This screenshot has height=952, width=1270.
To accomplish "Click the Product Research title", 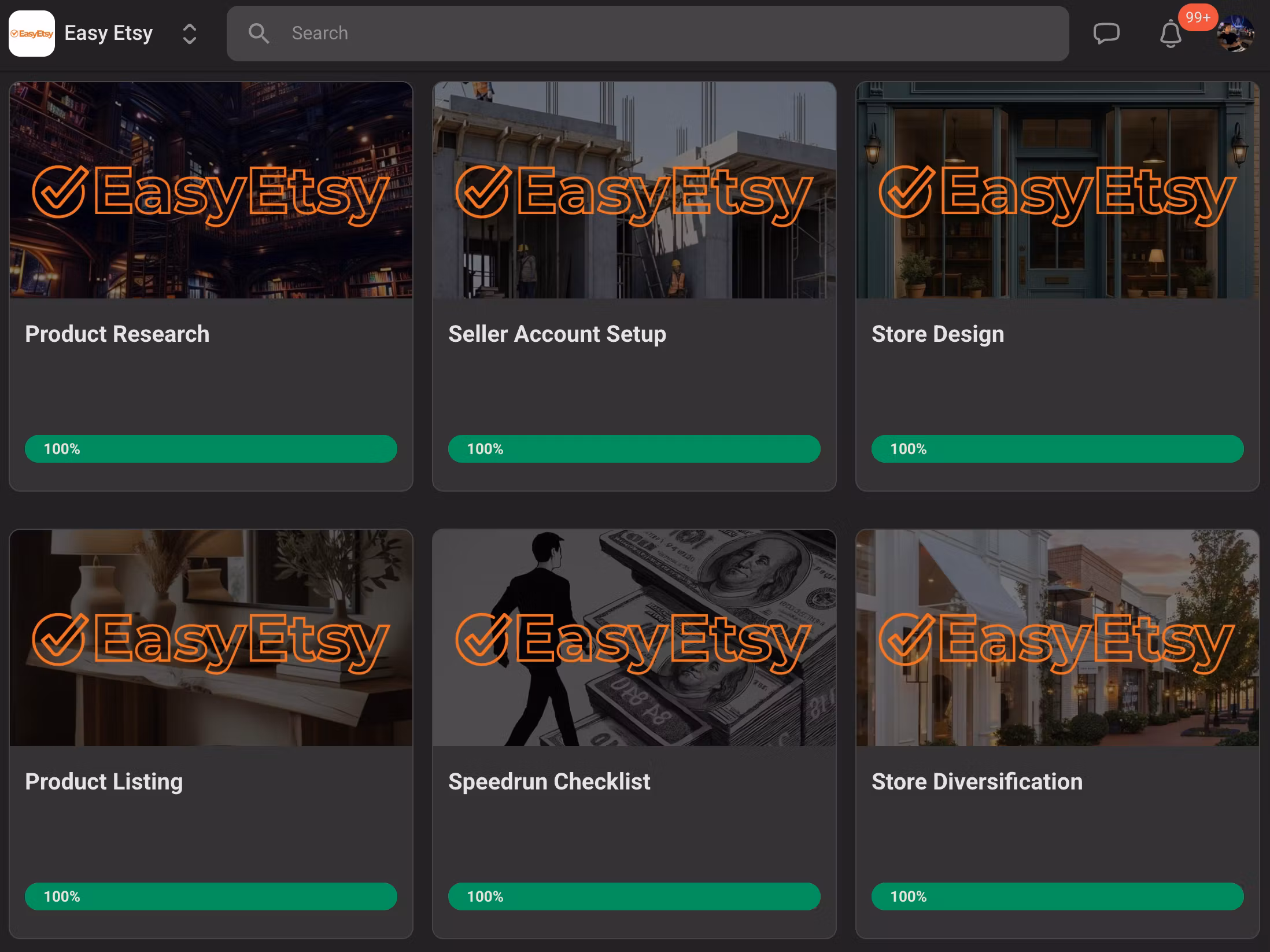I will (x=117, y=334).
